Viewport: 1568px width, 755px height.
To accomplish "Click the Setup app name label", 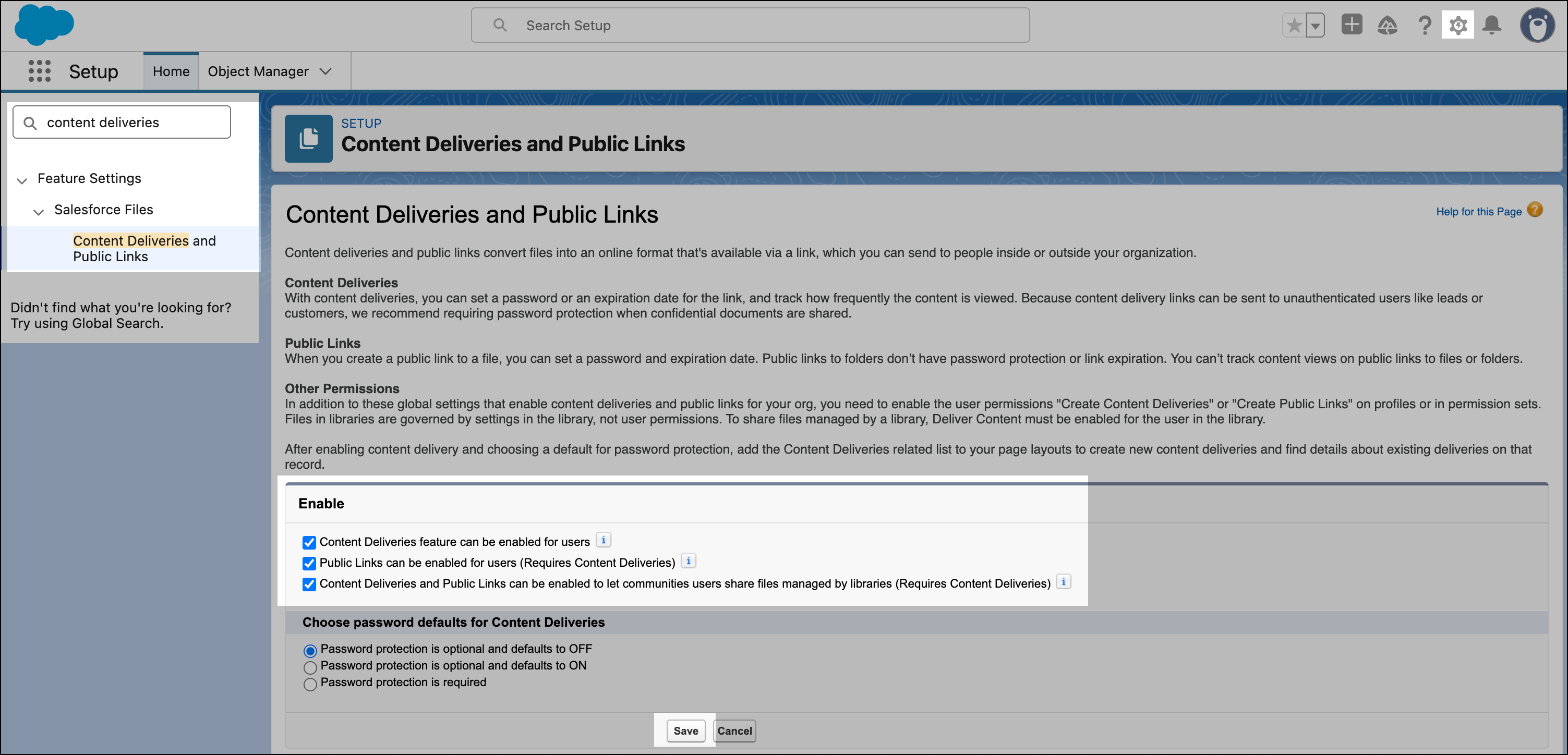I will click(93, 71).
